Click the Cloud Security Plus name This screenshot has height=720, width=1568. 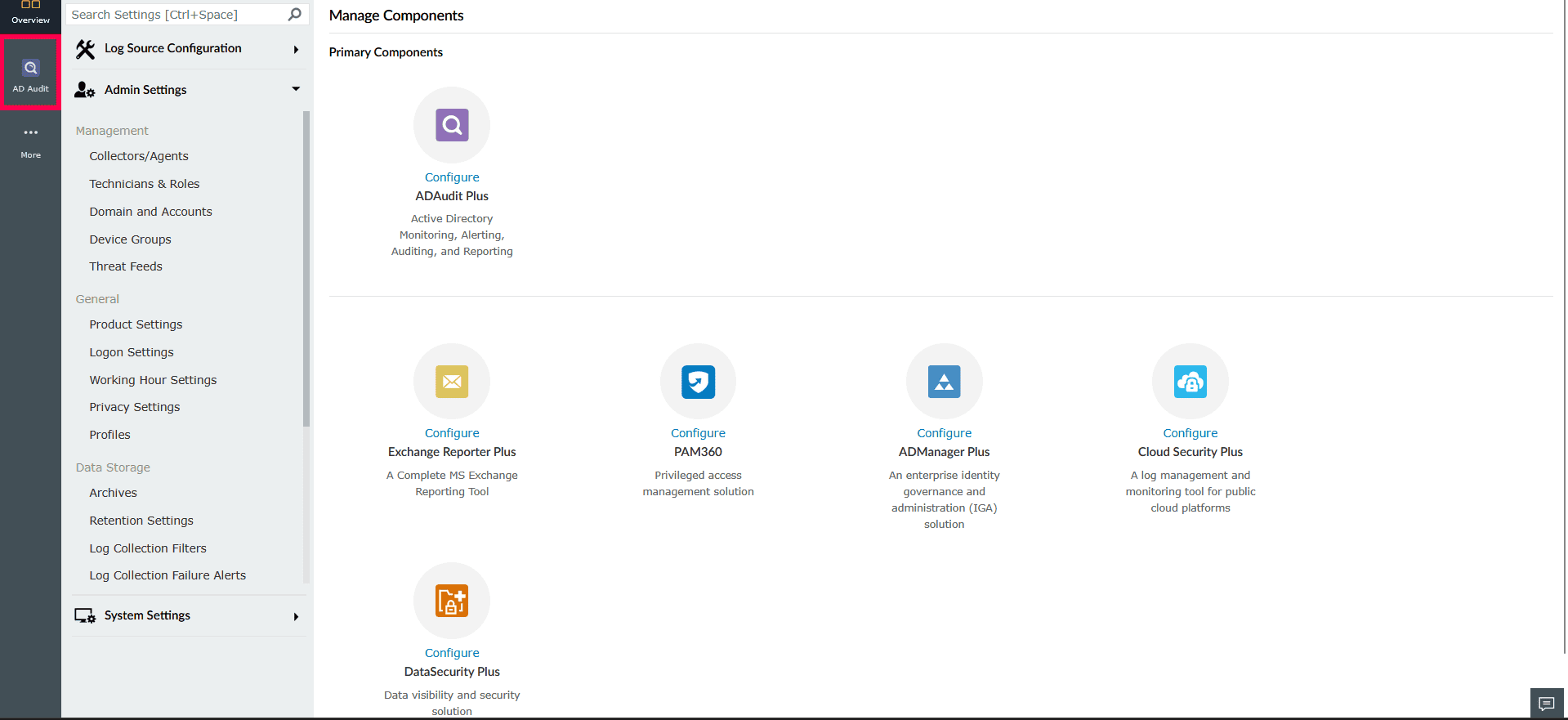(x=1191, y=452)
